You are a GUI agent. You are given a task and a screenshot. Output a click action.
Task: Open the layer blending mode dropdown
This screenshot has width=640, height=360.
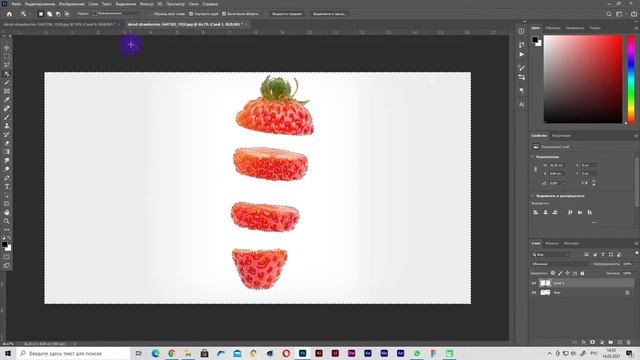pos(560,264)
